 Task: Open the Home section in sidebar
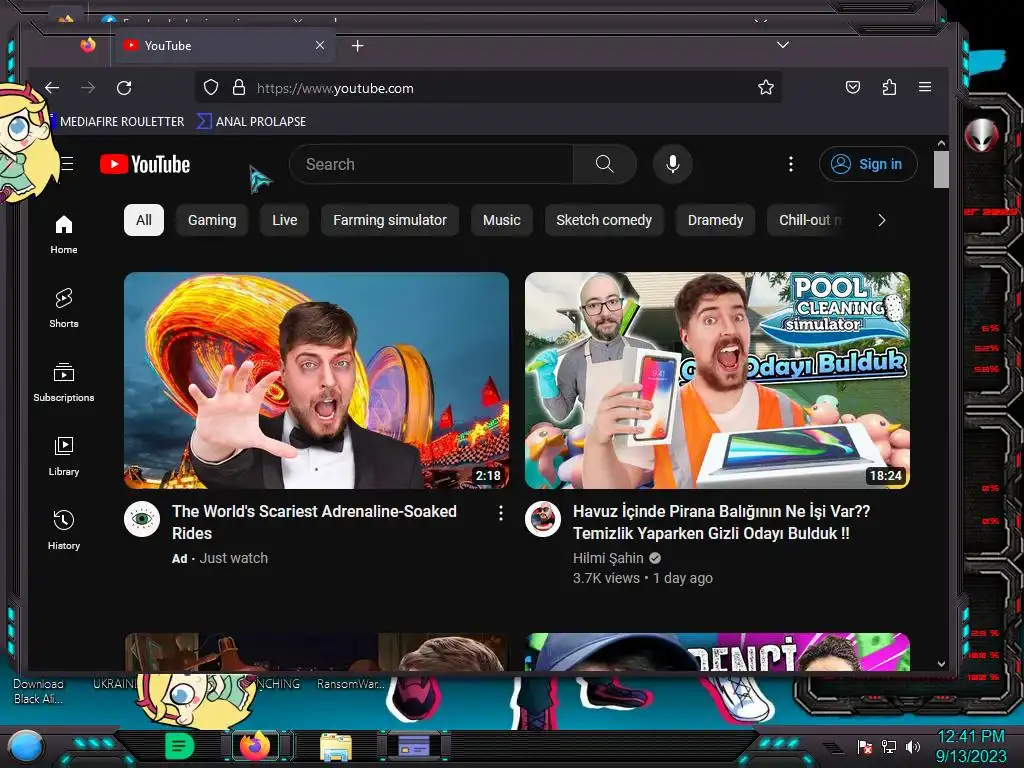tap(63, 234)
